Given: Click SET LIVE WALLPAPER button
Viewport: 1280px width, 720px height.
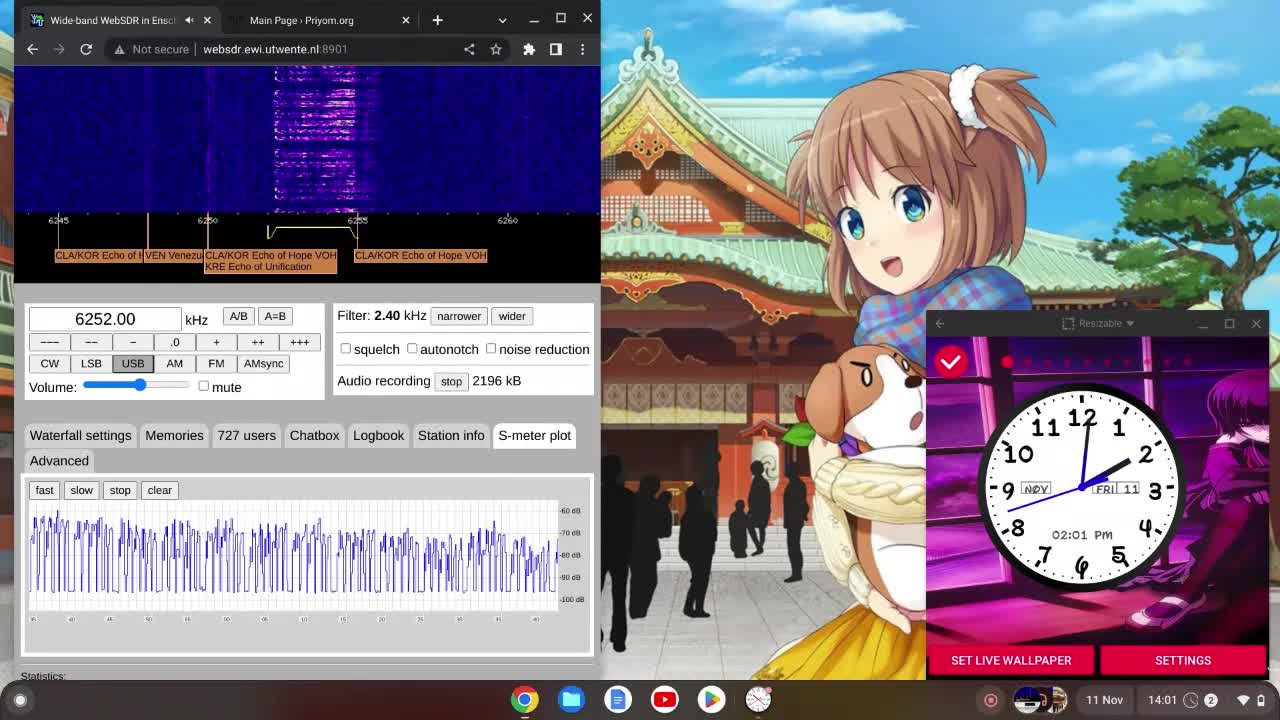Looking at the screenshot, I should pyautogui.click(x=1011, y=660).
